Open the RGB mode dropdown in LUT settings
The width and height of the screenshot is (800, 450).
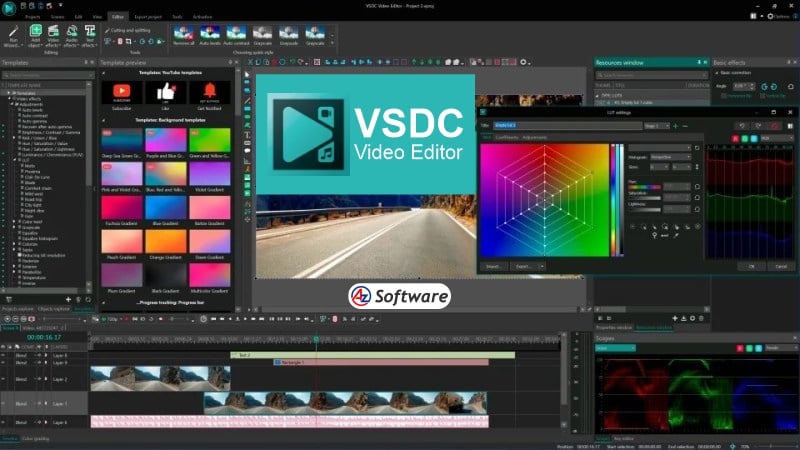[x=777, y=138]
